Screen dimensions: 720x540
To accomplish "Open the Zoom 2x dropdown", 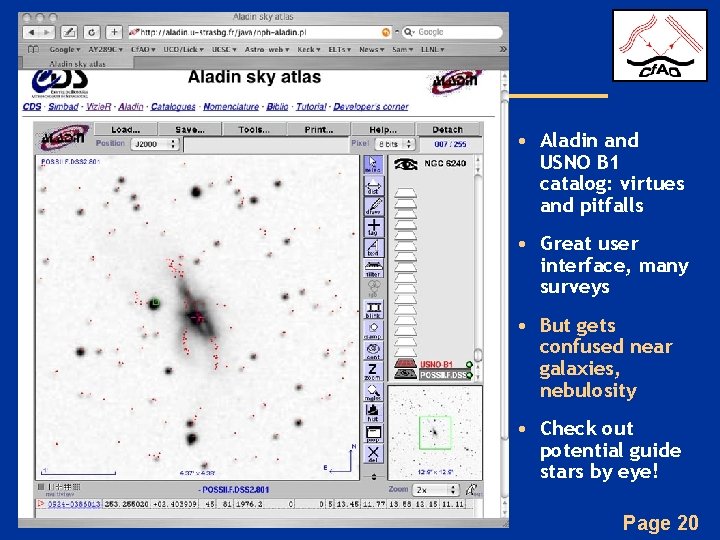I will (x=436, y=490).
